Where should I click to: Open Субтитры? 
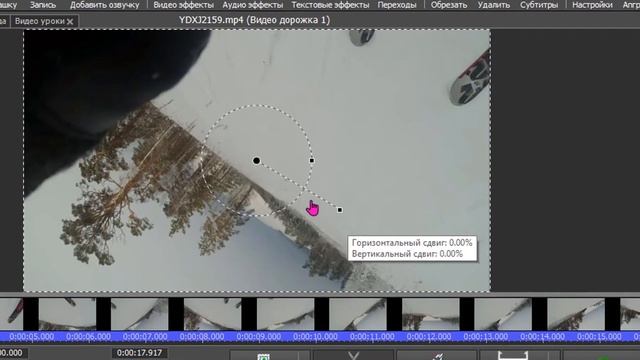tap(539, 5)
